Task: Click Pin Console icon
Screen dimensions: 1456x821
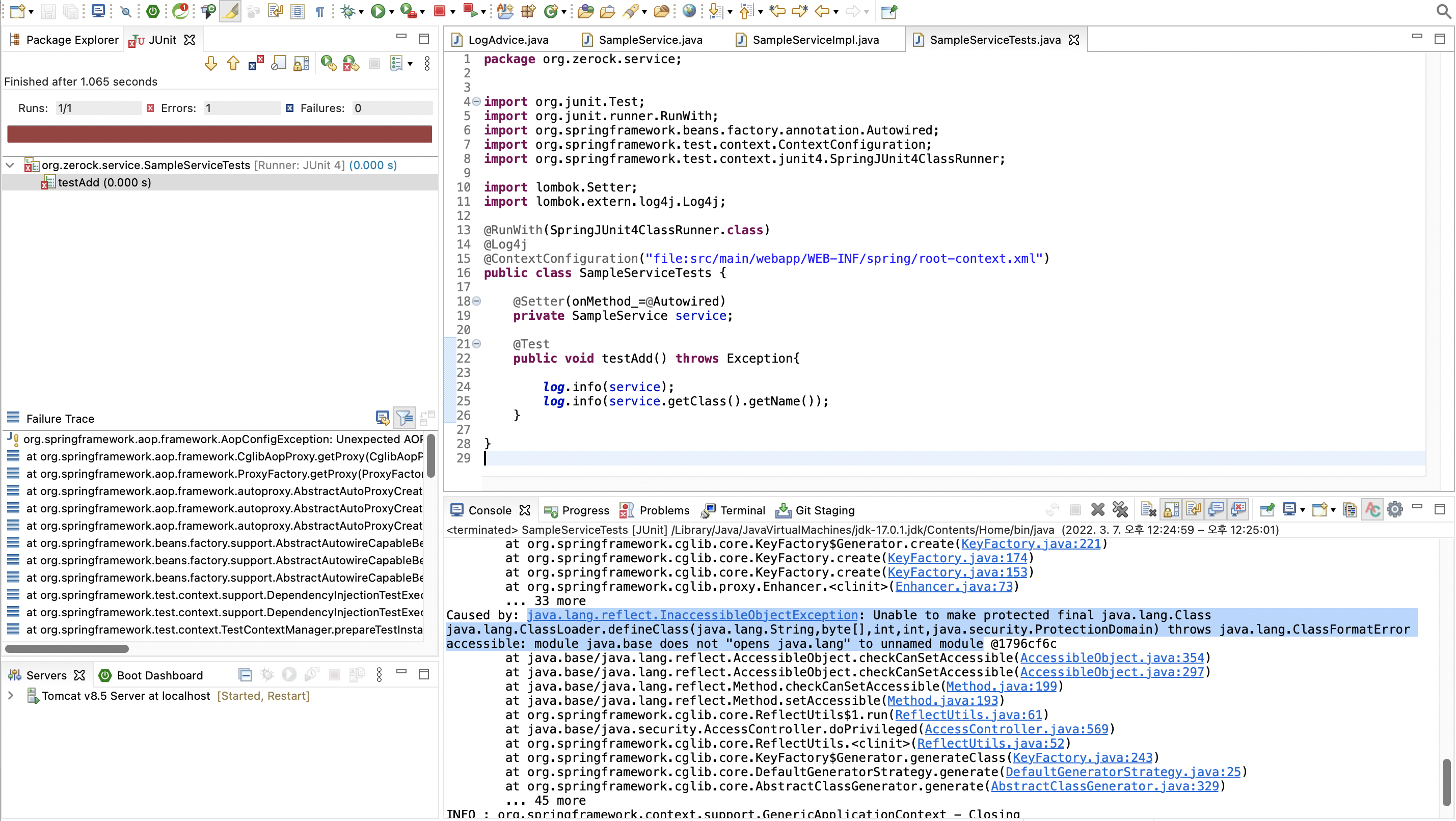Action: 1266,510
